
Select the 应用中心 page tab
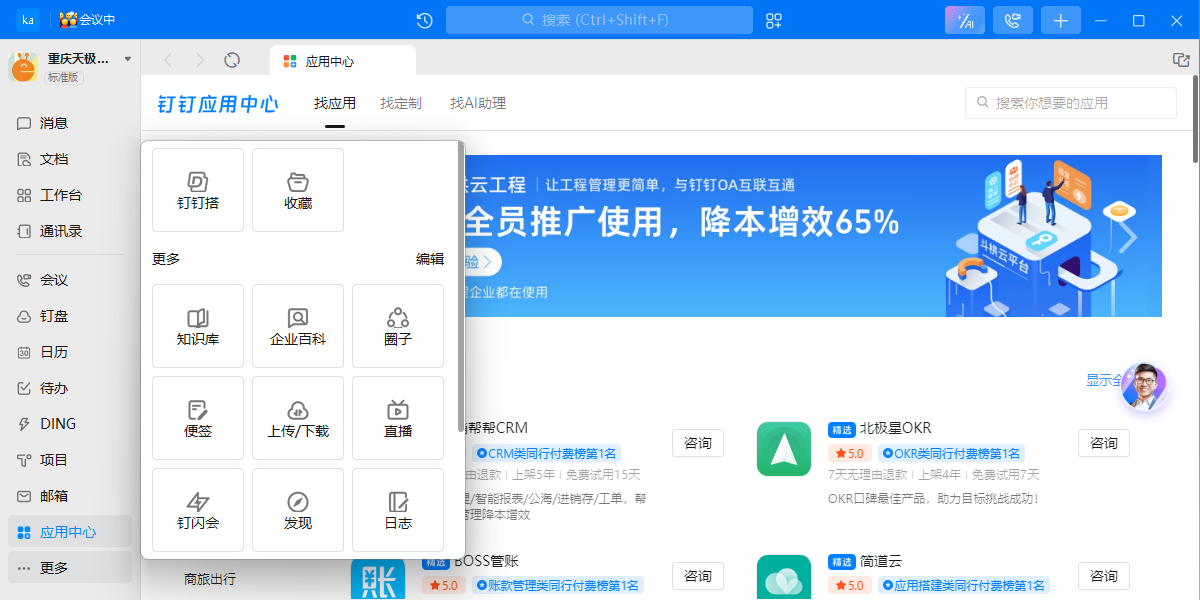(x=343, y=61)
